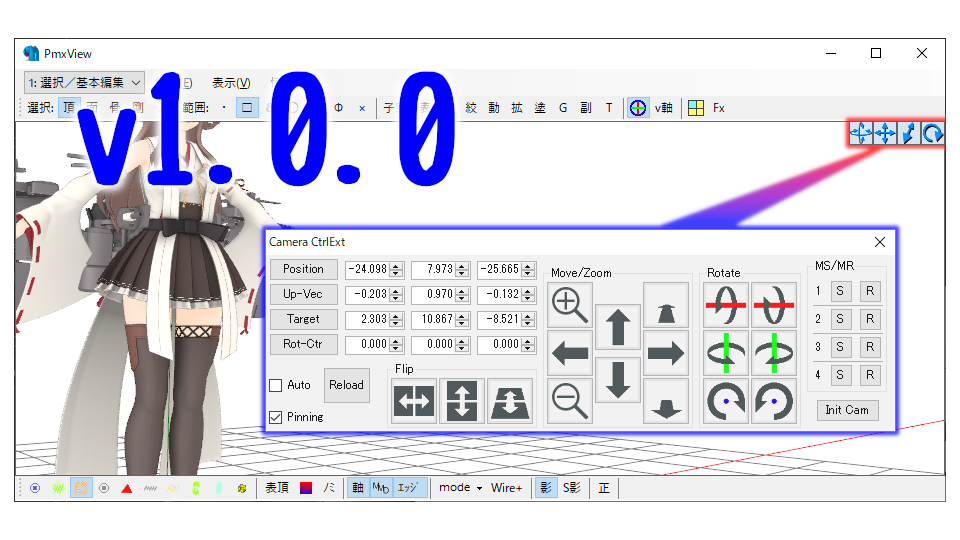The width and height of the screenshot is (960, 540).
Task: Adjust the Target X 2.303 spinner
Action: [x=396, y=320]
